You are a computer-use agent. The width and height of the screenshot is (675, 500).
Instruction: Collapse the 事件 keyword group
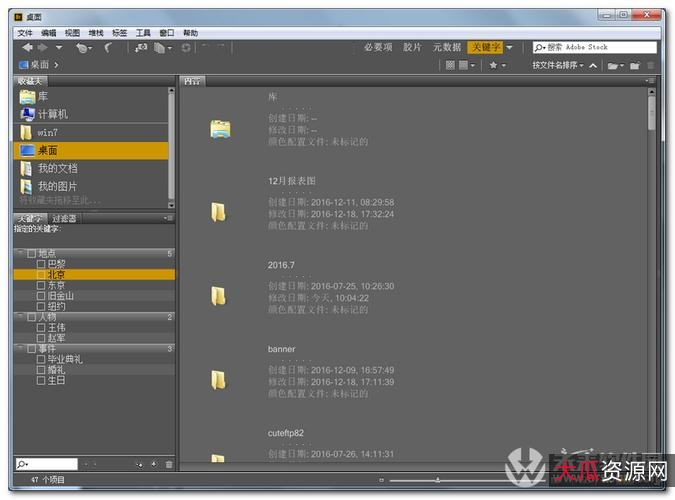[20, 348]
